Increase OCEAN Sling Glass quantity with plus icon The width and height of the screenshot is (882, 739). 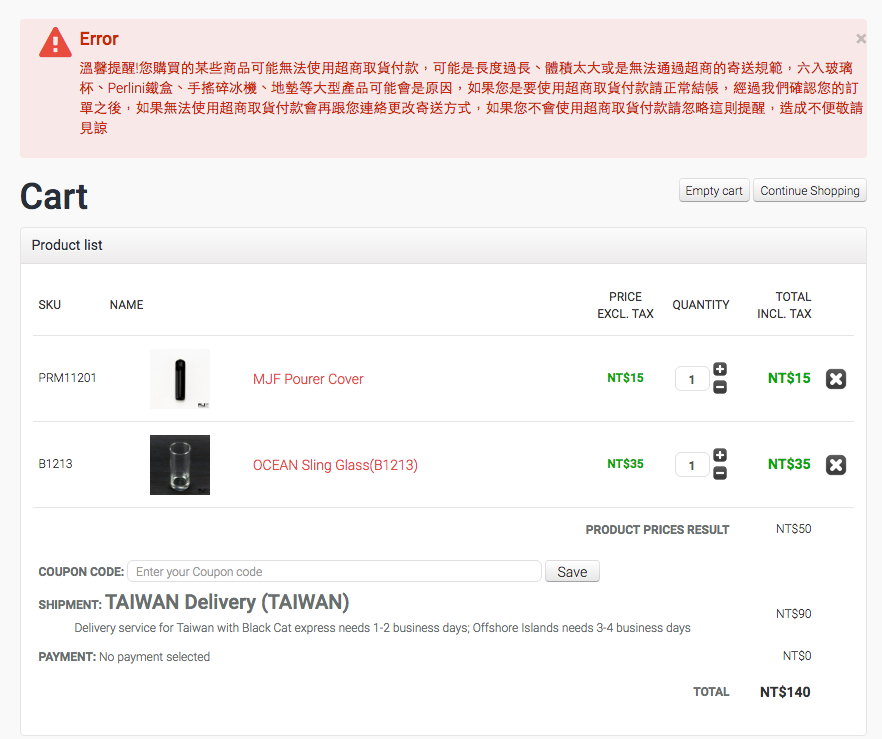[x=720, y=456]
